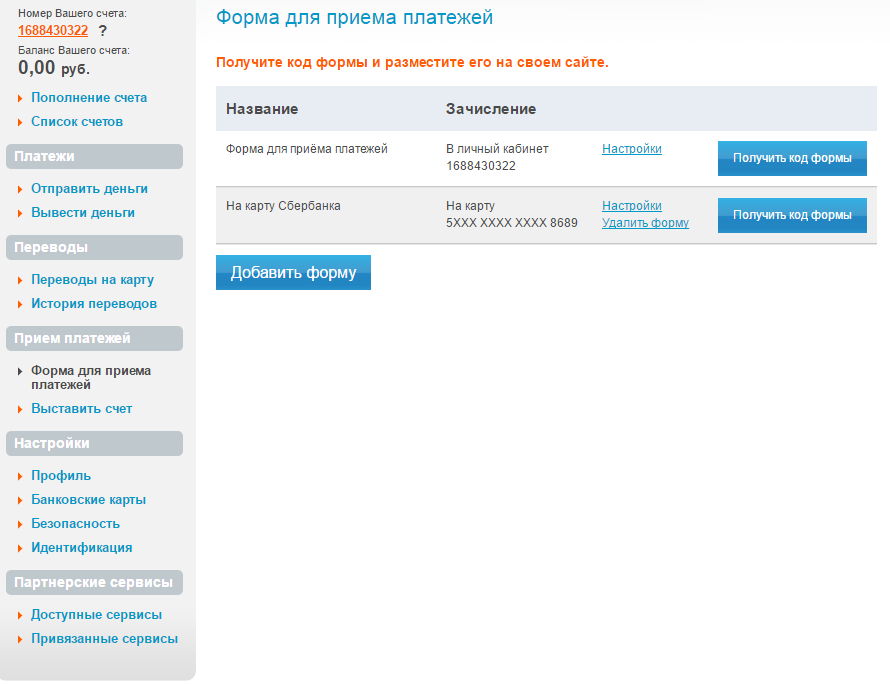Open Переводы на карту

93,279
